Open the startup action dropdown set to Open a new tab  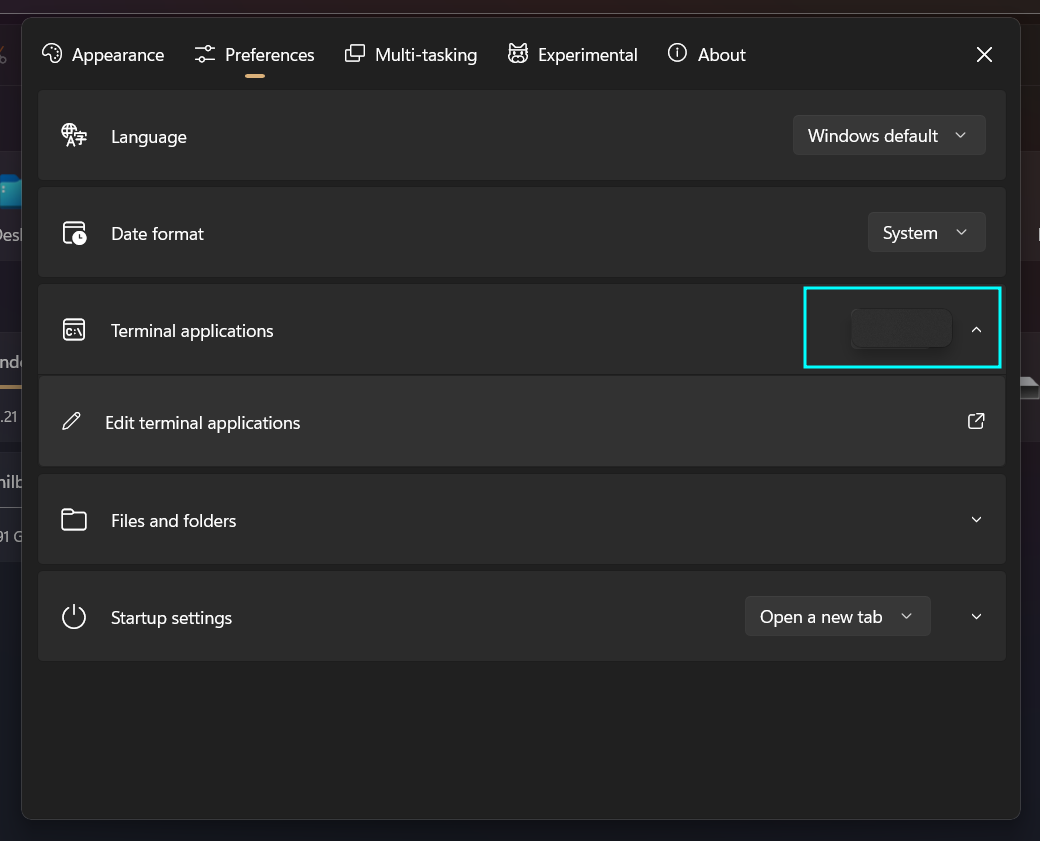[837, 616]
